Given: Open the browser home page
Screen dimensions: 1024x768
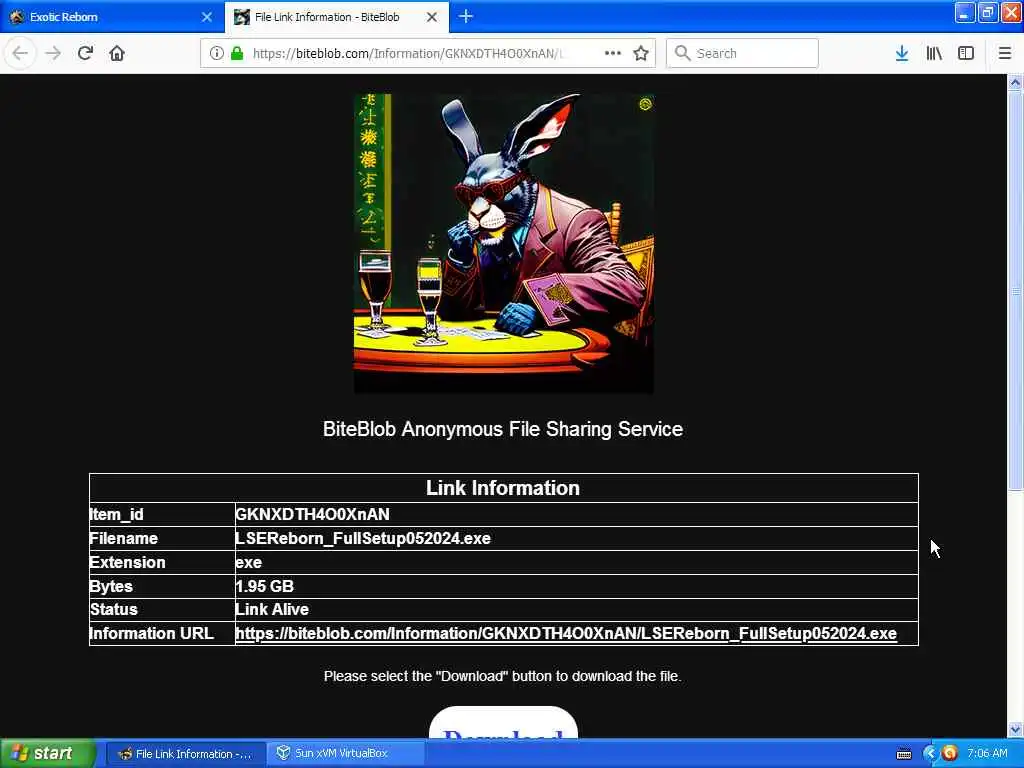Looking at the screenshot, I should click(x=117, y=54).
